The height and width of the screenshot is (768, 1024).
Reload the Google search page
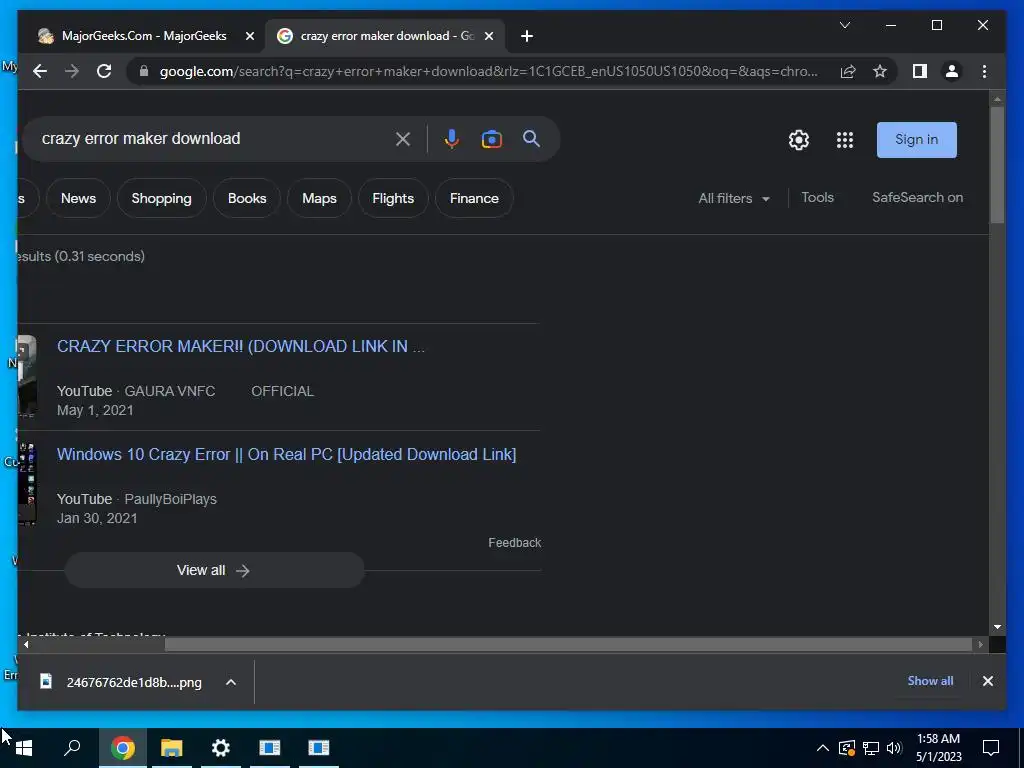[104, 71]
